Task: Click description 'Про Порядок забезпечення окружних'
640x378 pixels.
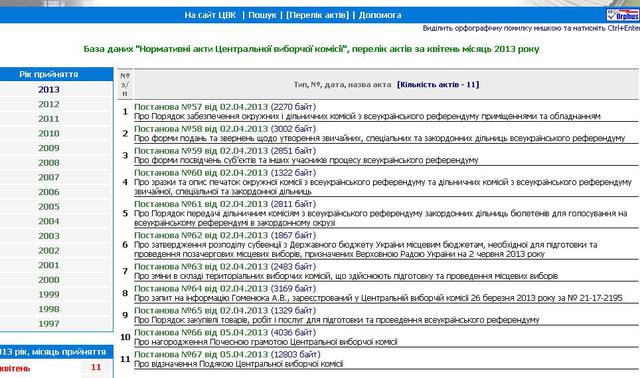Action: 367,116
